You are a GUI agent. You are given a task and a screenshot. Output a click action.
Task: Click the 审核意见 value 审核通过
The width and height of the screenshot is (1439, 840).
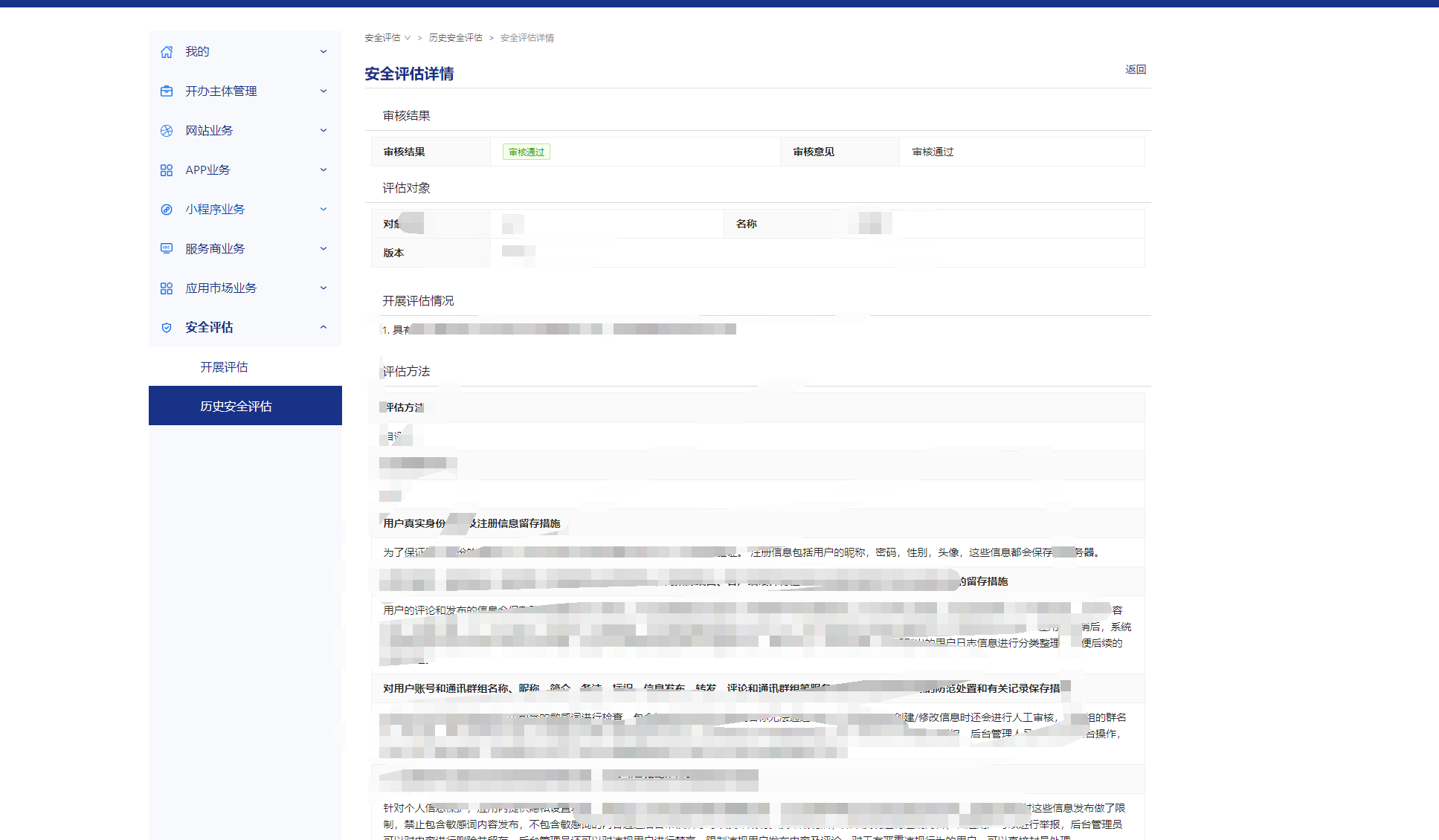pyautogui.click(x=933, y=152)
